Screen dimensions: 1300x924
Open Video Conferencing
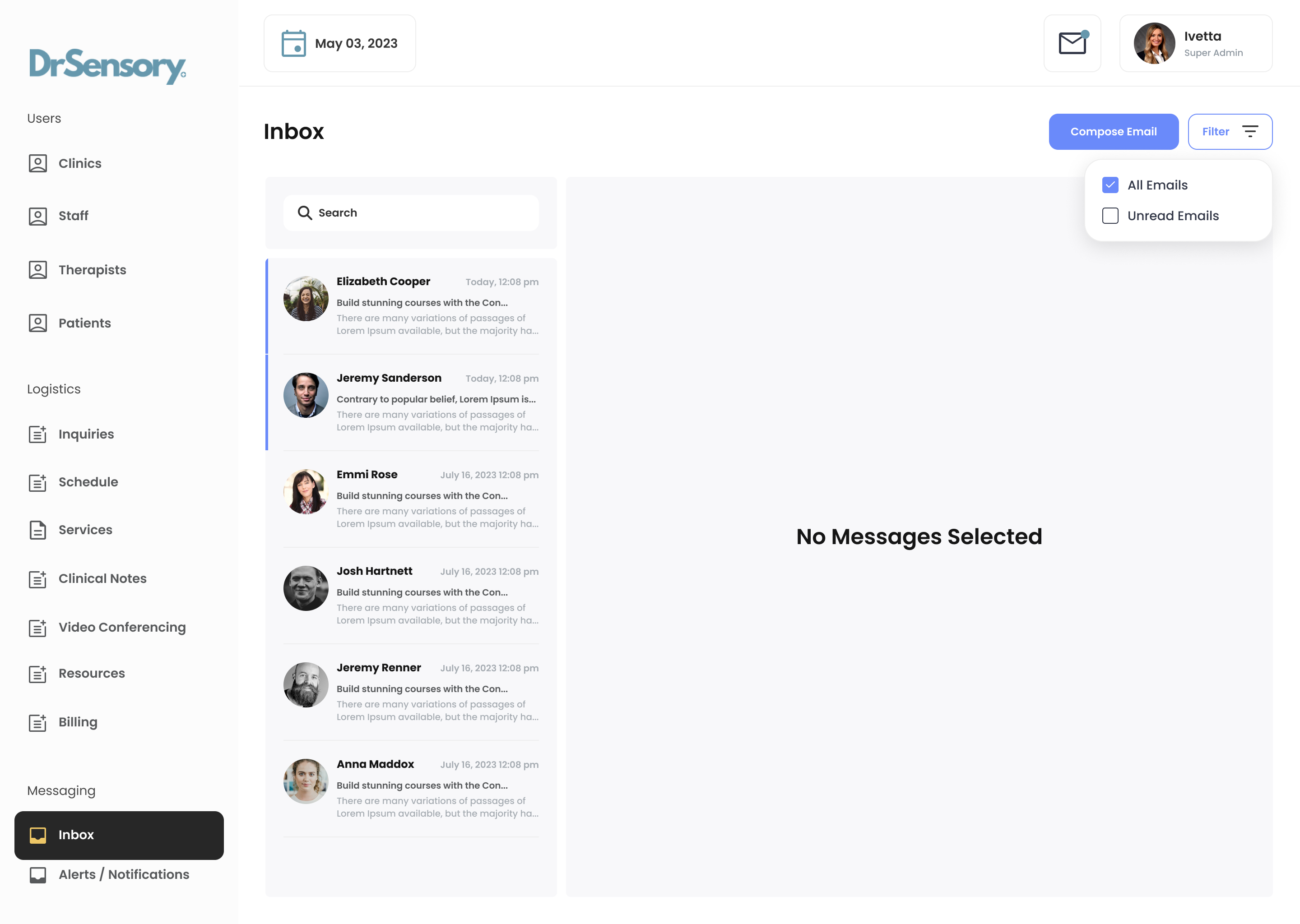click(x=122, y=627)
